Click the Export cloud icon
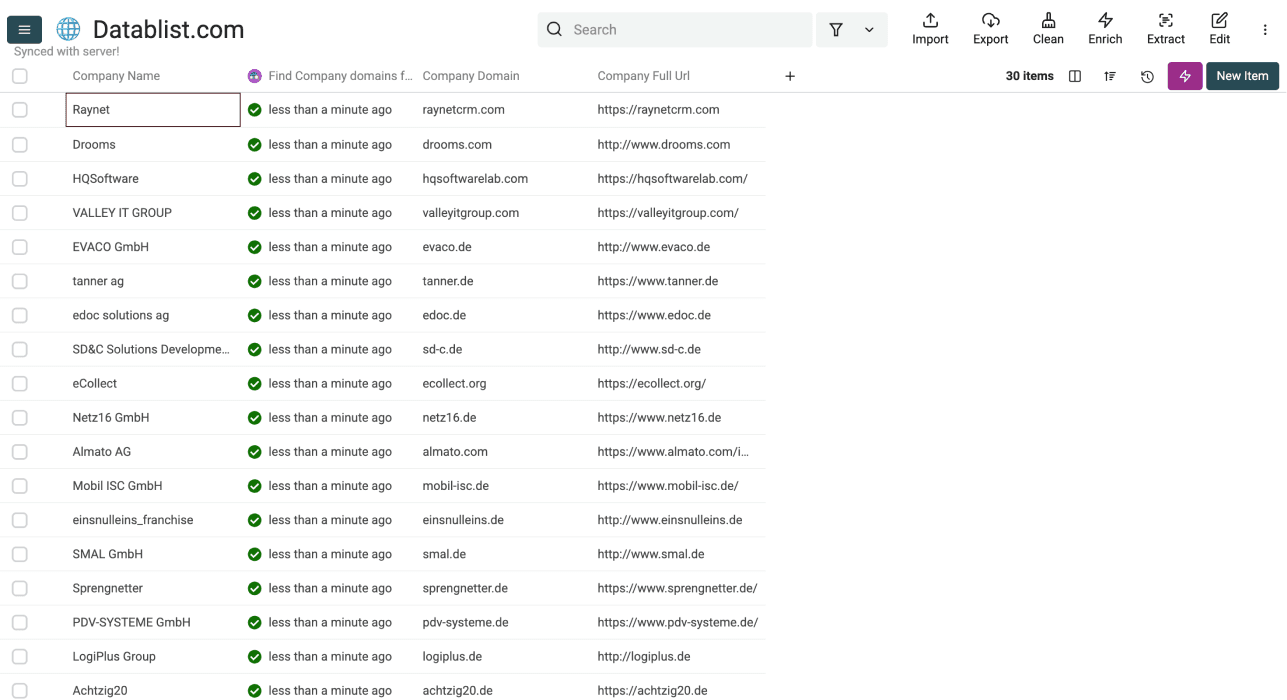This screenshot has width=1287, height=700. point(989,28)
